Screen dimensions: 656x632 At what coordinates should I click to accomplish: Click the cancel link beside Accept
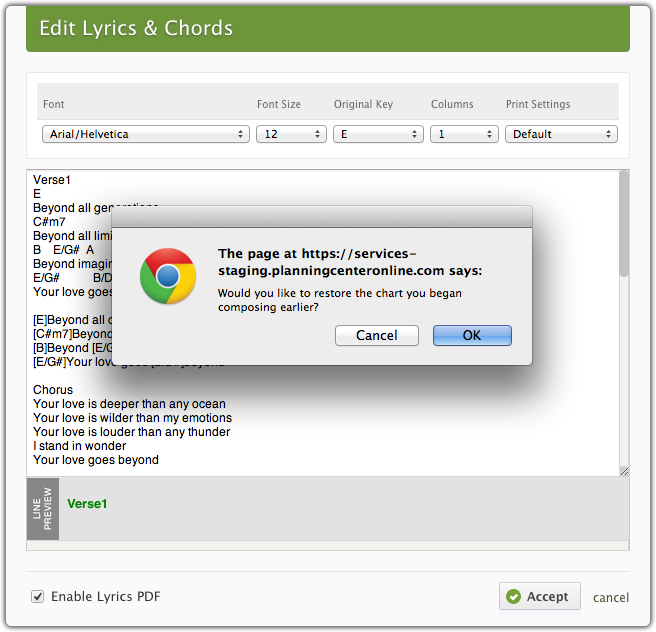click(x=610, y=598)
